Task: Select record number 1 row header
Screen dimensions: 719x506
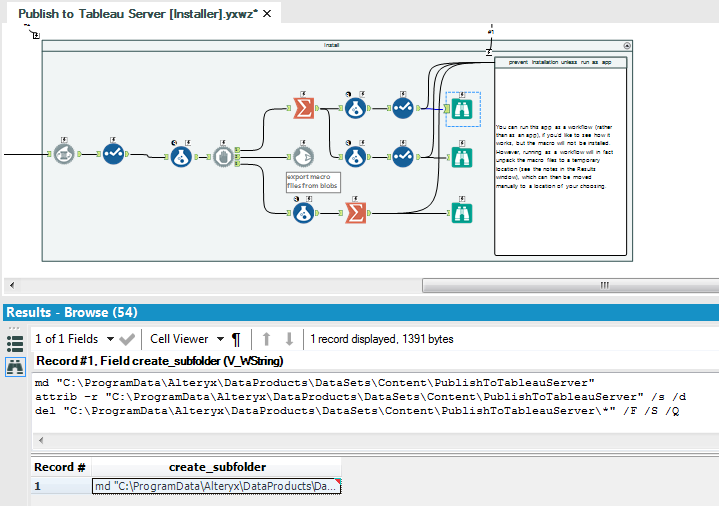Action: [61, 486]
